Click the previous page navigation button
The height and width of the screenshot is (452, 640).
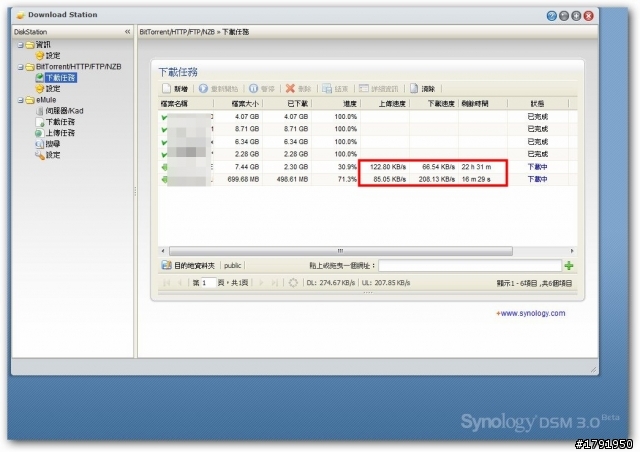[x=179, y=283]
